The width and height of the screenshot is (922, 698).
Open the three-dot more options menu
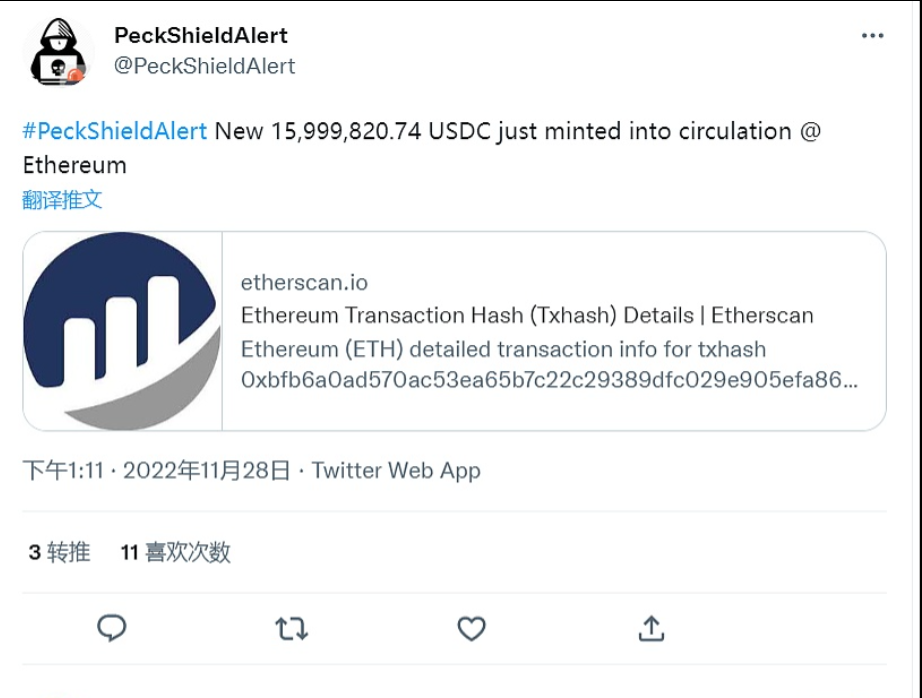pos(872,36)
